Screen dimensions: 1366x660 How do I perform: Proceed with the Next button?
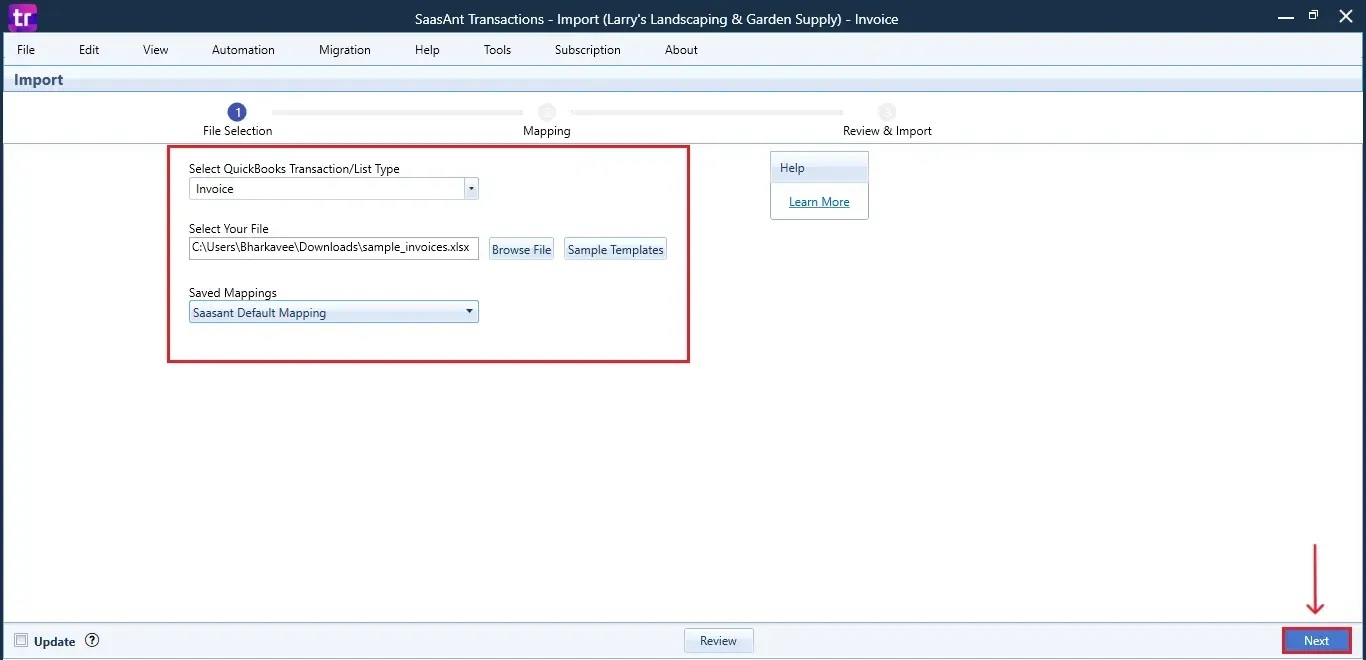(1316, 641)
